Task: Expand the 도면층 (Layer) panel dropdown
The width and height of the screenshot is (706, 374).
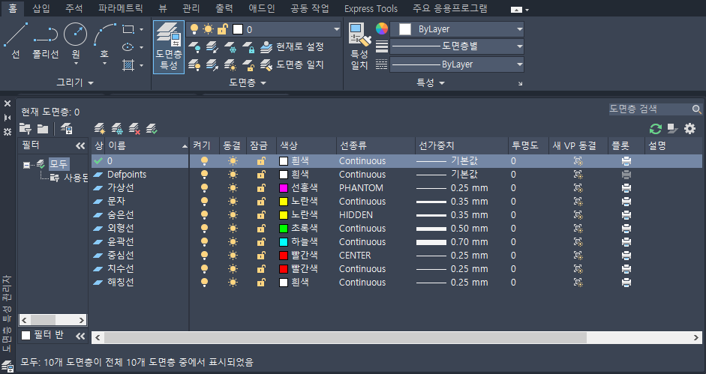Action: click(247, 83)
